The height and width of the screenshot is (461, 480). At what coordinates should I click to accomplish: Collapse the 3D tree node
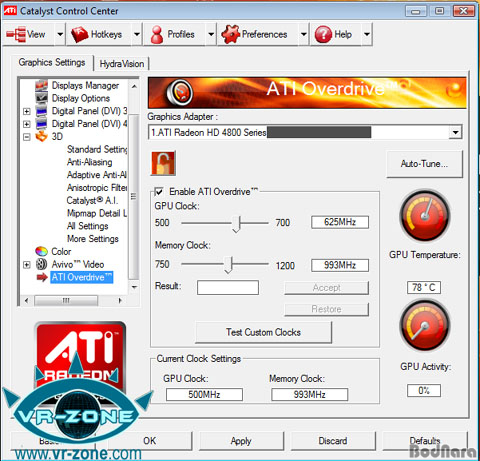click(27, 137)
